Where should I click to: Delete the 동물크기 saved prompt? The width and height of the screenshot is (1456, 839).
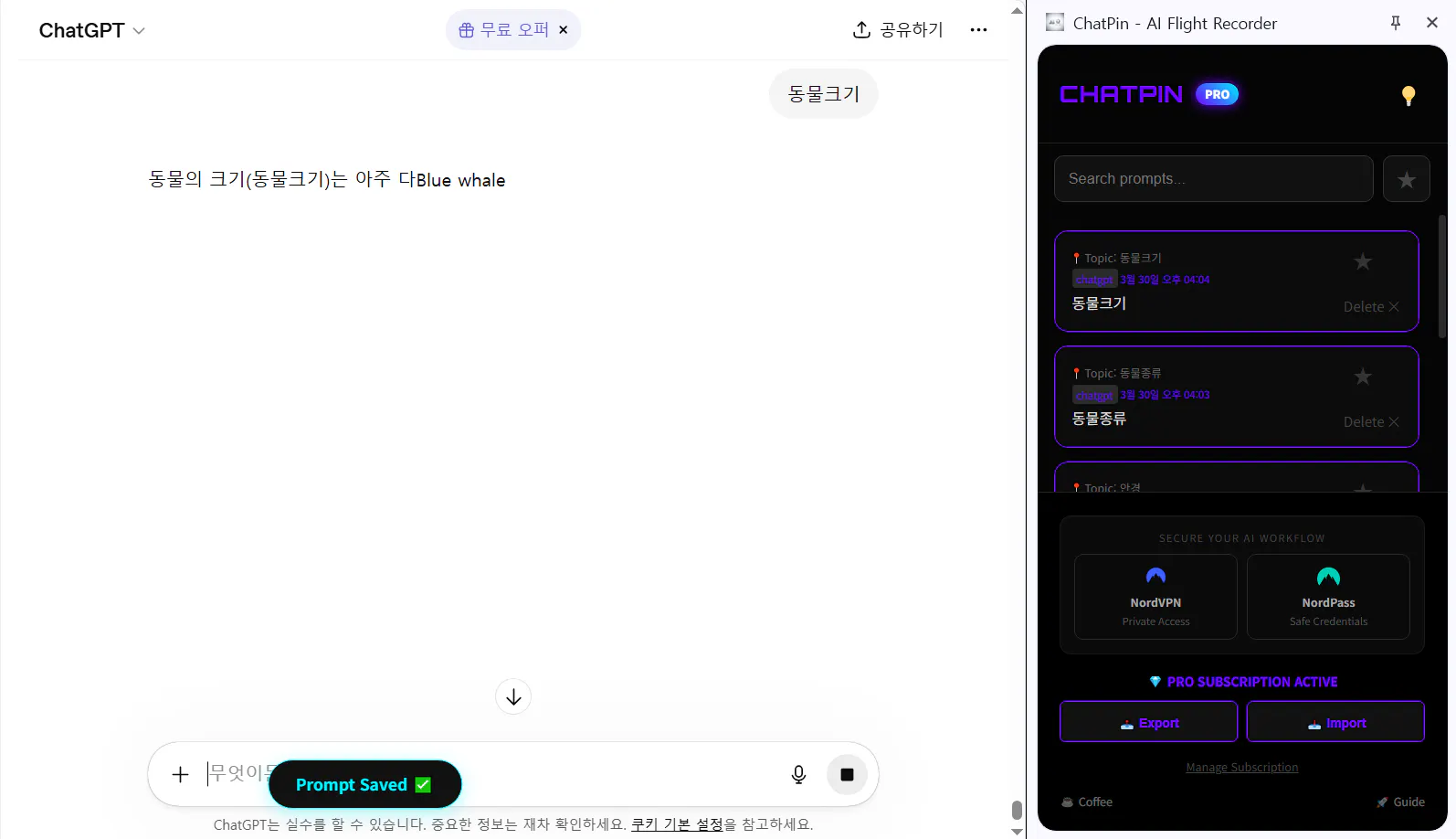coord(1371,307)
